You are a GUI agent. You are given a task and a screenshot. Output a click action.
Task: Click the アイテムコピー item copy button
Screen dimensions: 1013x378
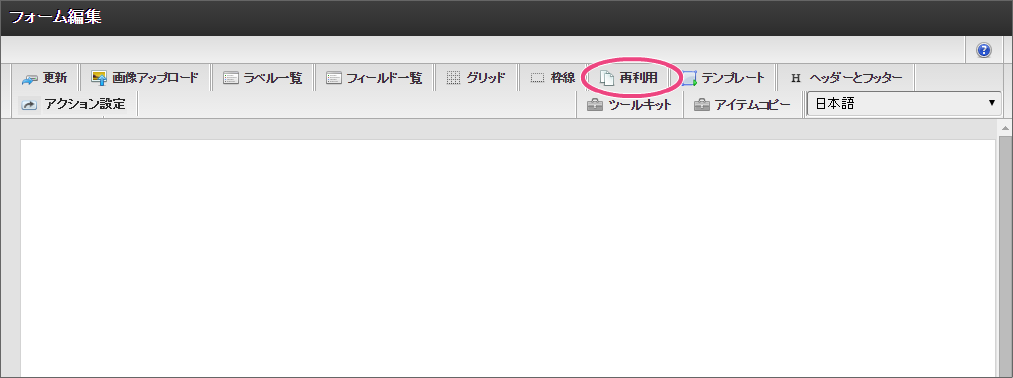pyautogui.click(x=742, y=104)
